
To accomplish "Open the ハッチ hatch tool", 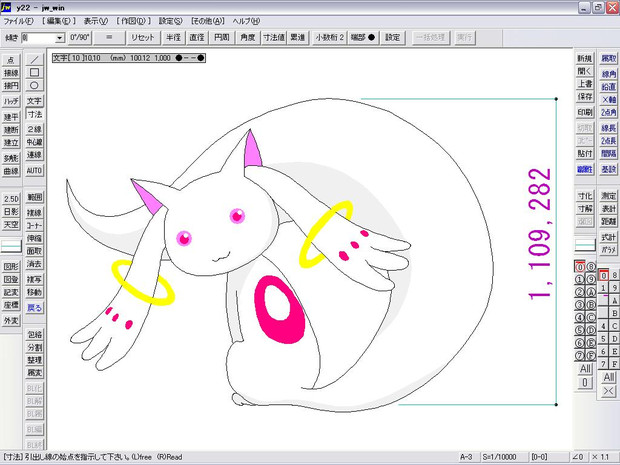I will coord(11,101).
